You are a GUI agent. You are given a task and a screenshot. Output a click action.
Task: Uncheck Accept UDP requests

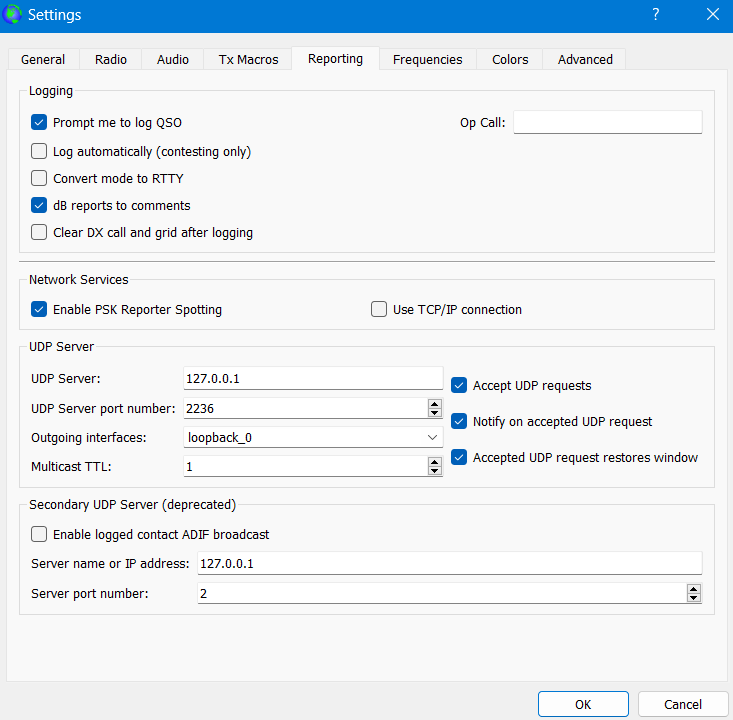[x=459, y=385]
